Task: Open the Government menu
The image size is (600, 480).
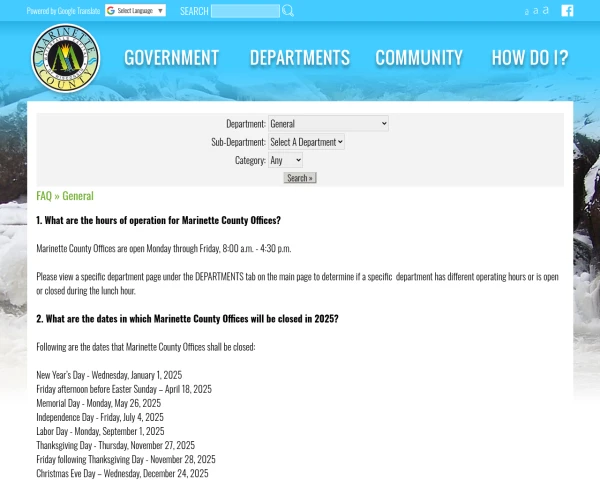Action: [x=171, y=58]
